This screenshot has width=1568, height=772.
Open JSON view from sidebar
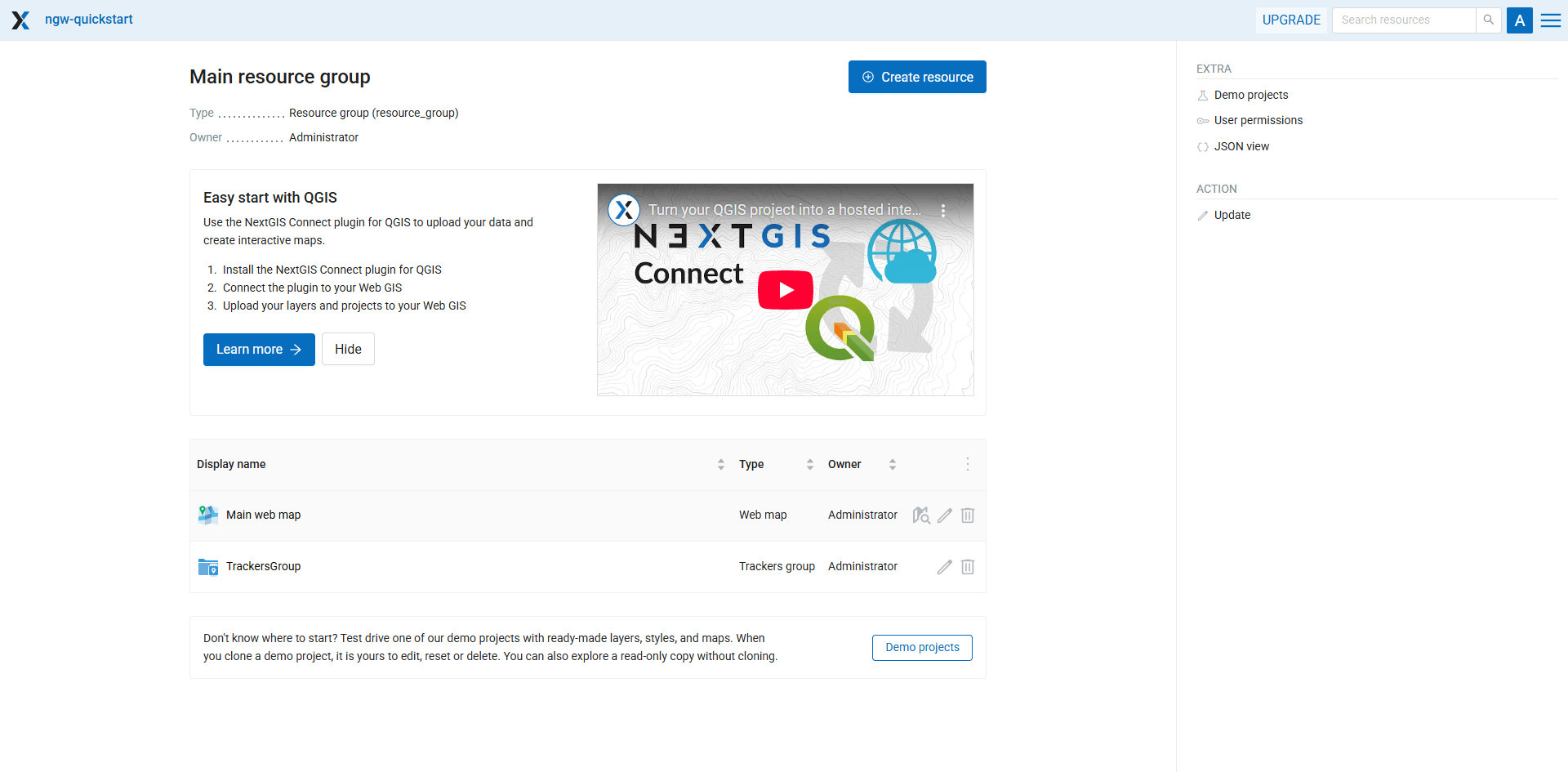coord(1241,146)
